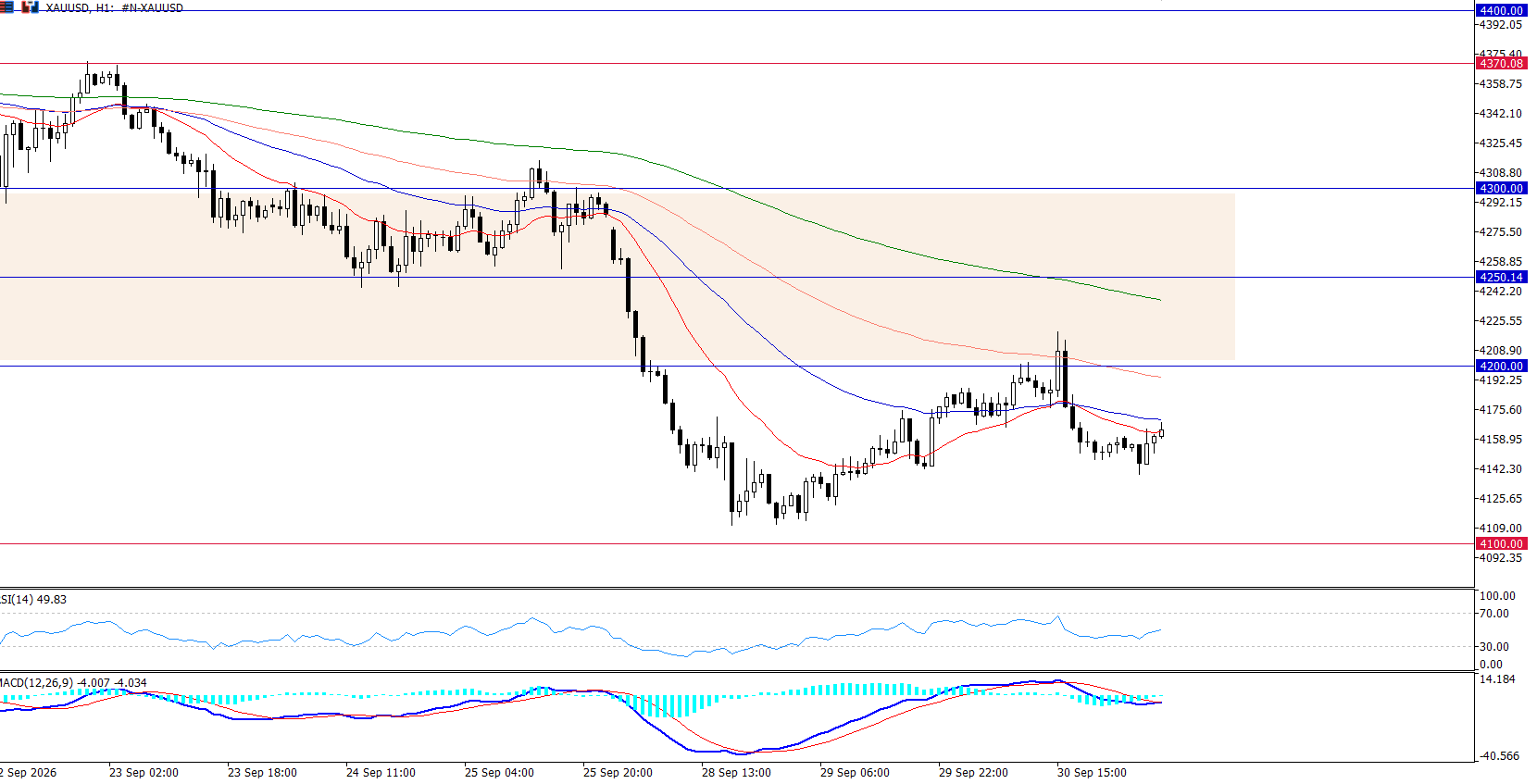
Task: Select the 23 Sep 02:00 time label
Action: coord(144,773)
